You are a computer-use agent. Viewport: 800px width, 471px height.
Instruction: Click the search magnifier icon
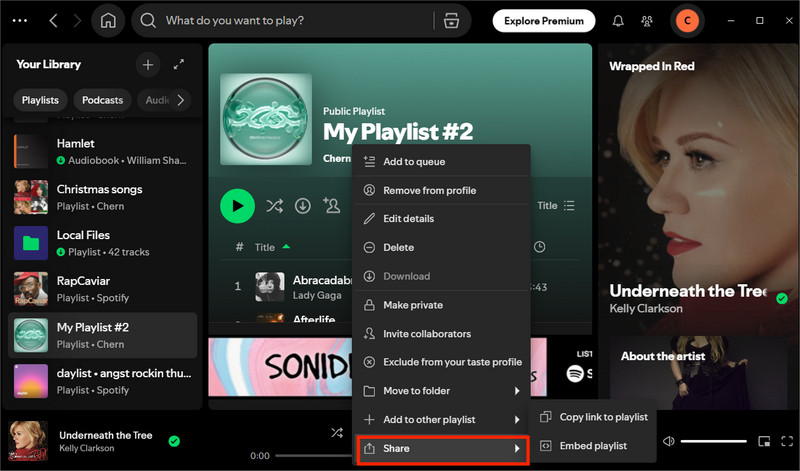(x=148, y=20)
